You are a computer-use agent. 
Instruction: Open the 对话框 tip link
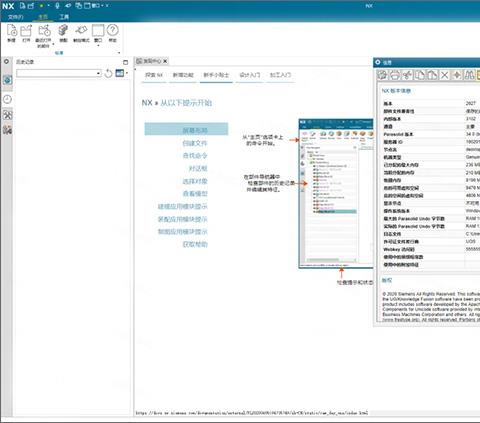coord(198,168)
